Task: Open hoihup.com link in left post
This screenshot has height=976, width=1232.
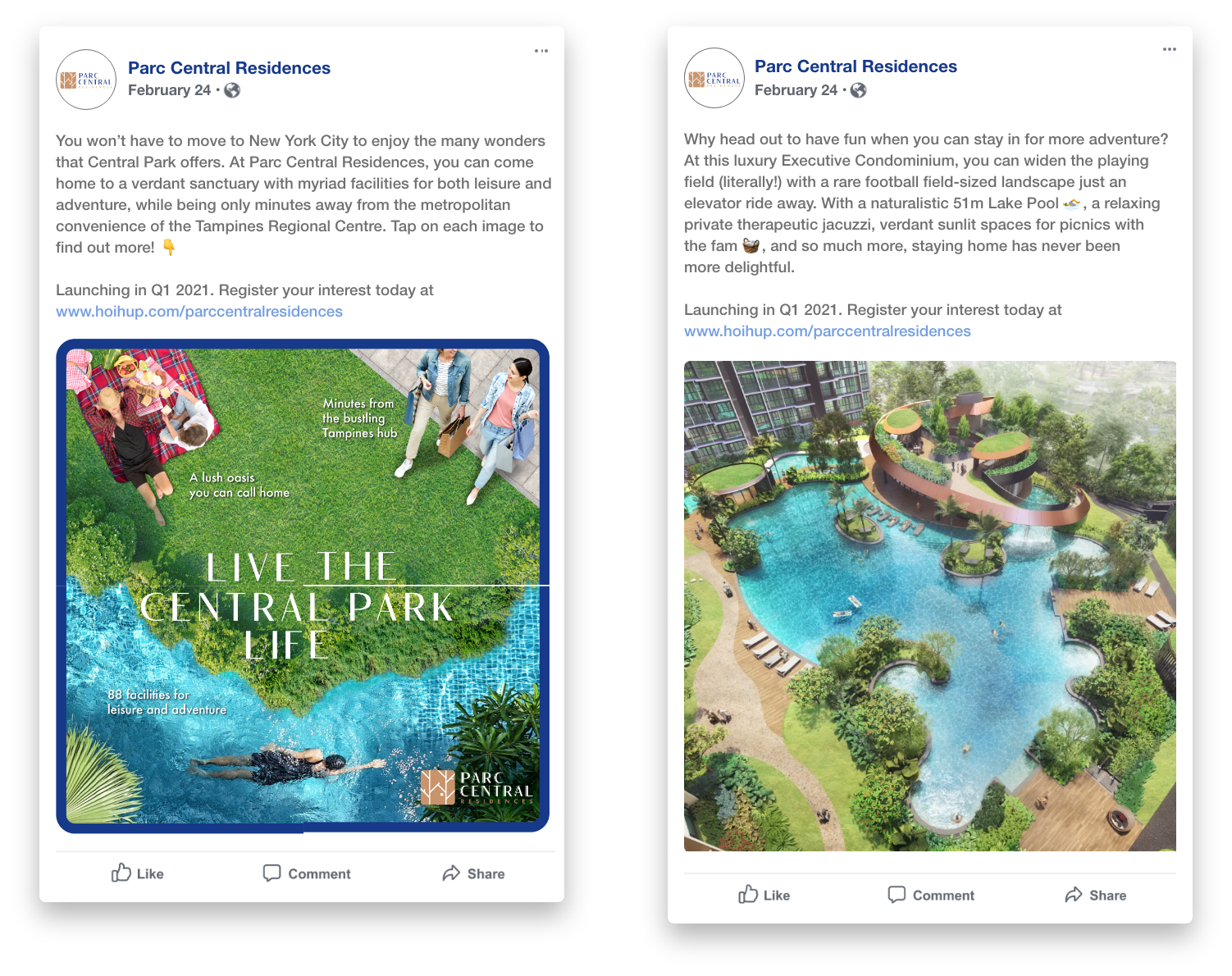Action: point(199,312)
